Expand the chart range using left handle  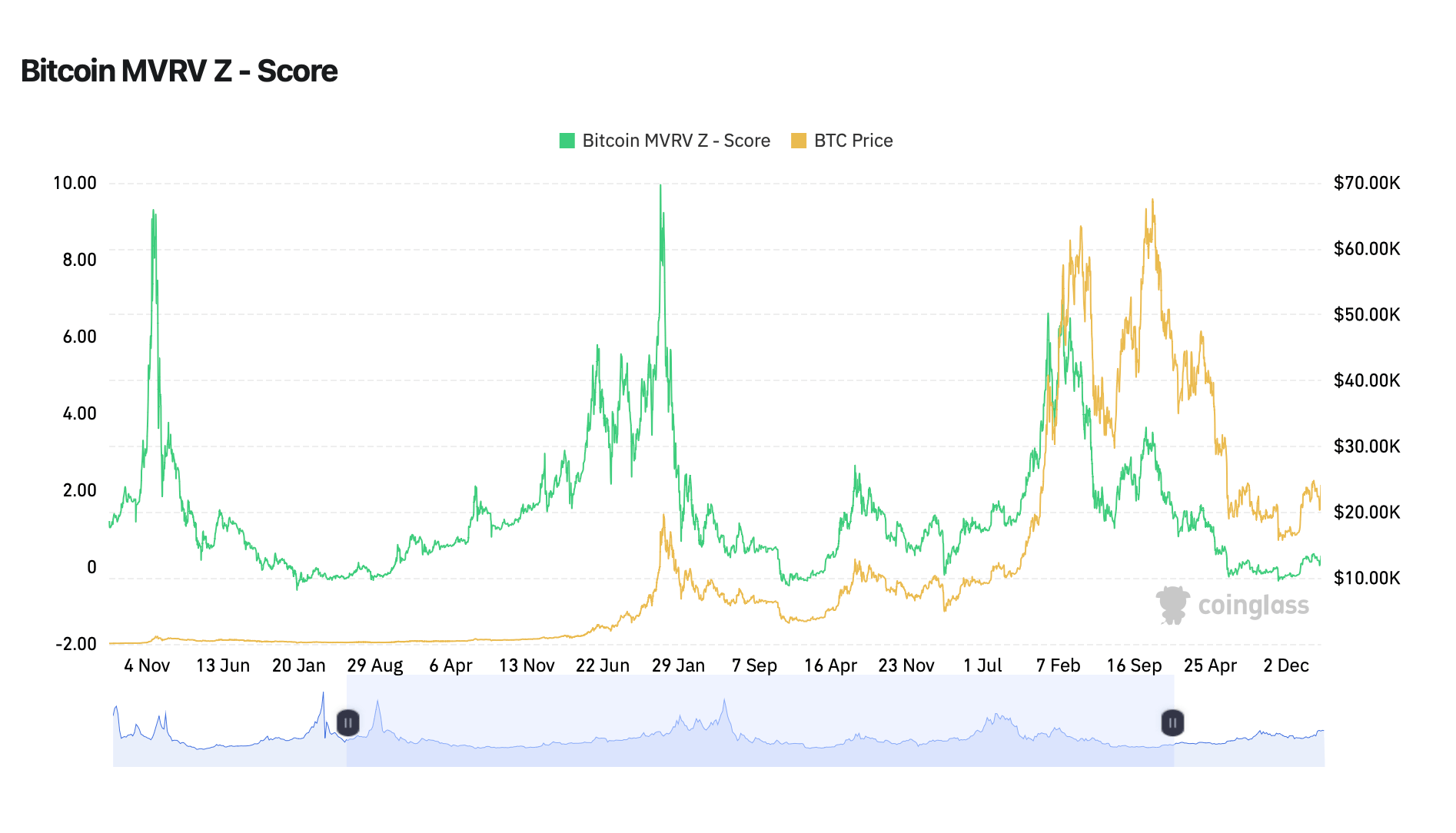coord(348,722)
